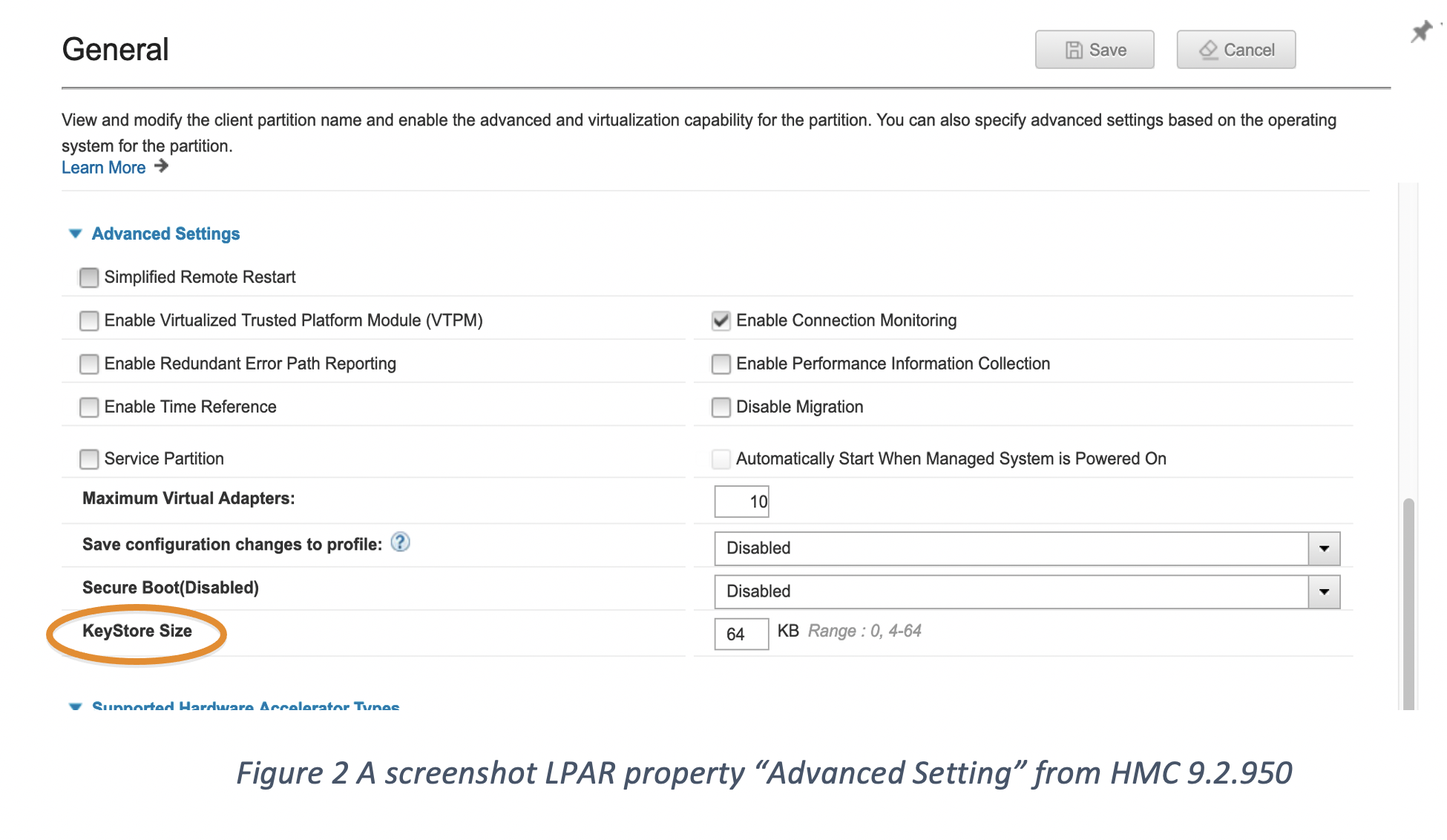
Task: Open the Secure Boot dropdown
Action: pos(1027,591)
